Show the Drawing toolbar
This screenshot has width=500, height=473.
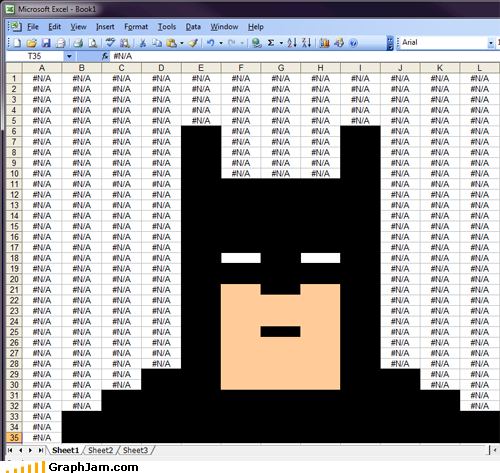[x=339, y=43]
